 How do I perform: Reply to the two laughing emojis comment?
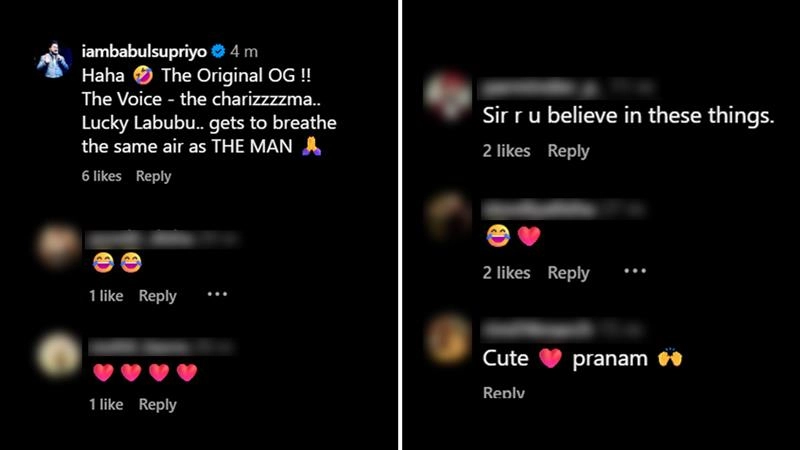coord(157,296)
